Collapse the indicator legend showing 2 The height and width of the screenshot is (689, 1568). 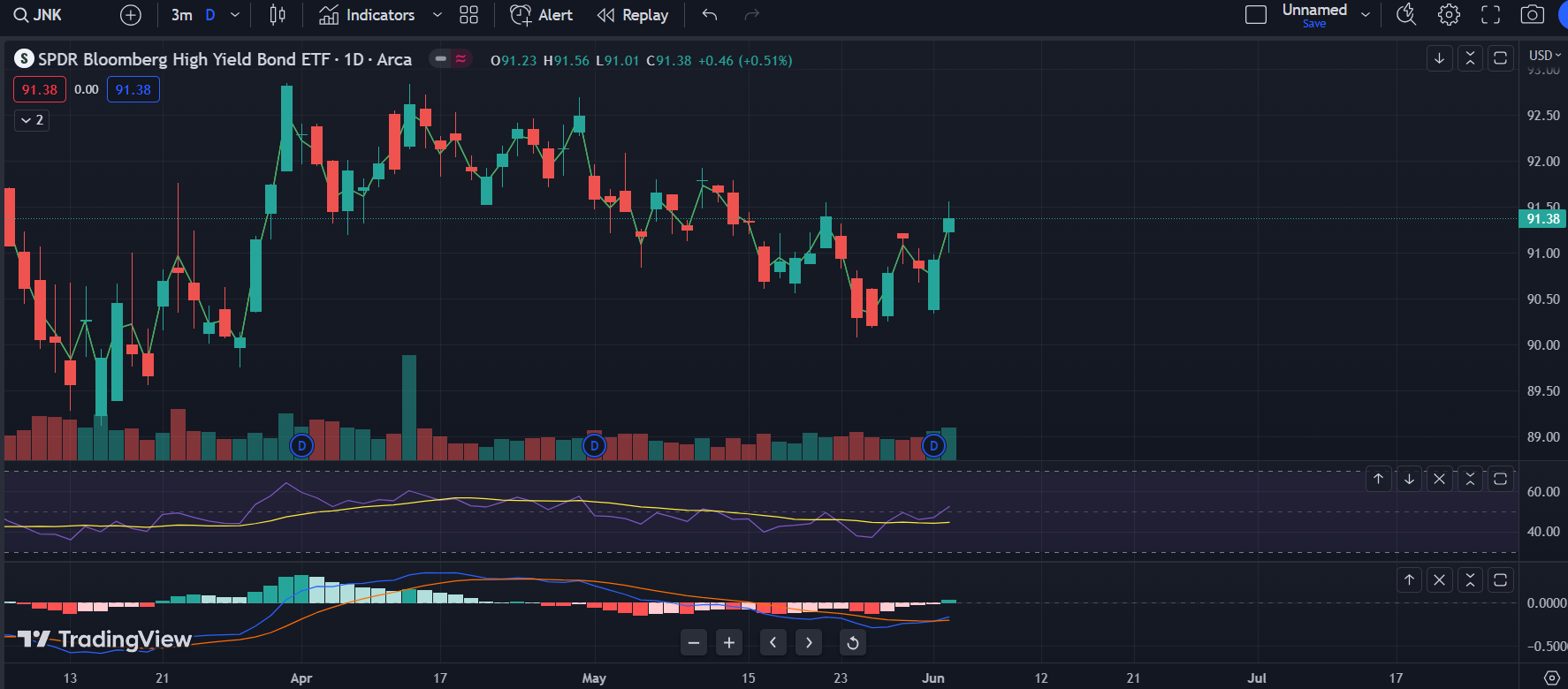(x=32, y=120)
